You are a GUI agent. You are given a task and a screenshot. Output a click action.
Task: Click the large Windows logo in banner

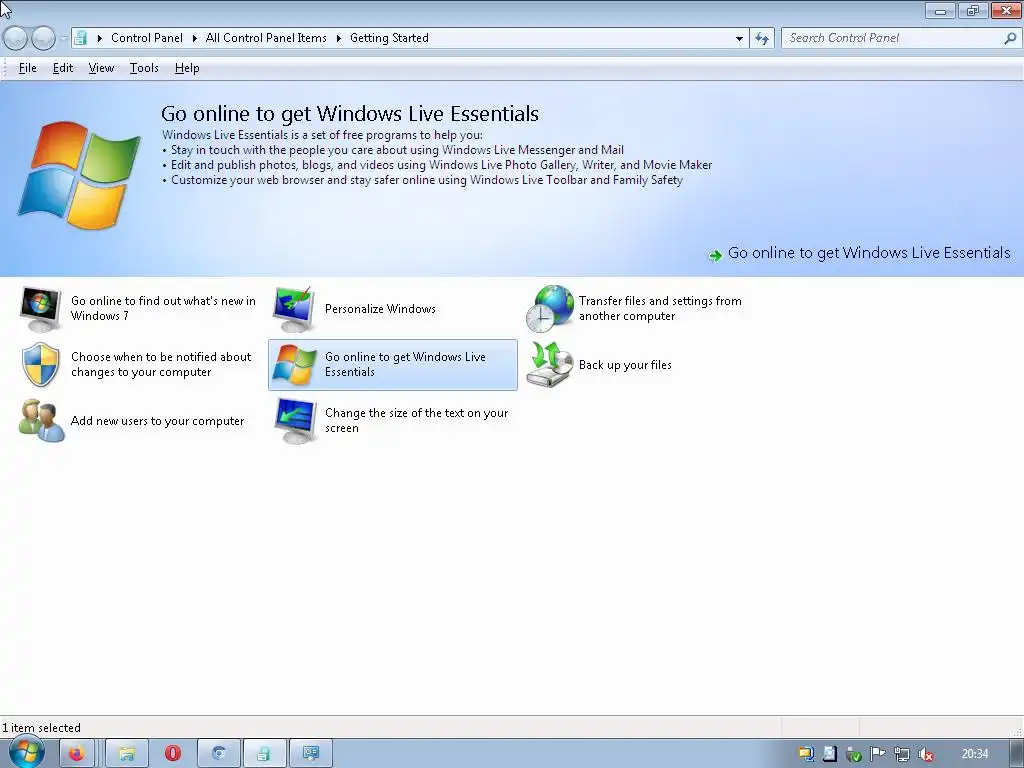(x=79, y=175)
